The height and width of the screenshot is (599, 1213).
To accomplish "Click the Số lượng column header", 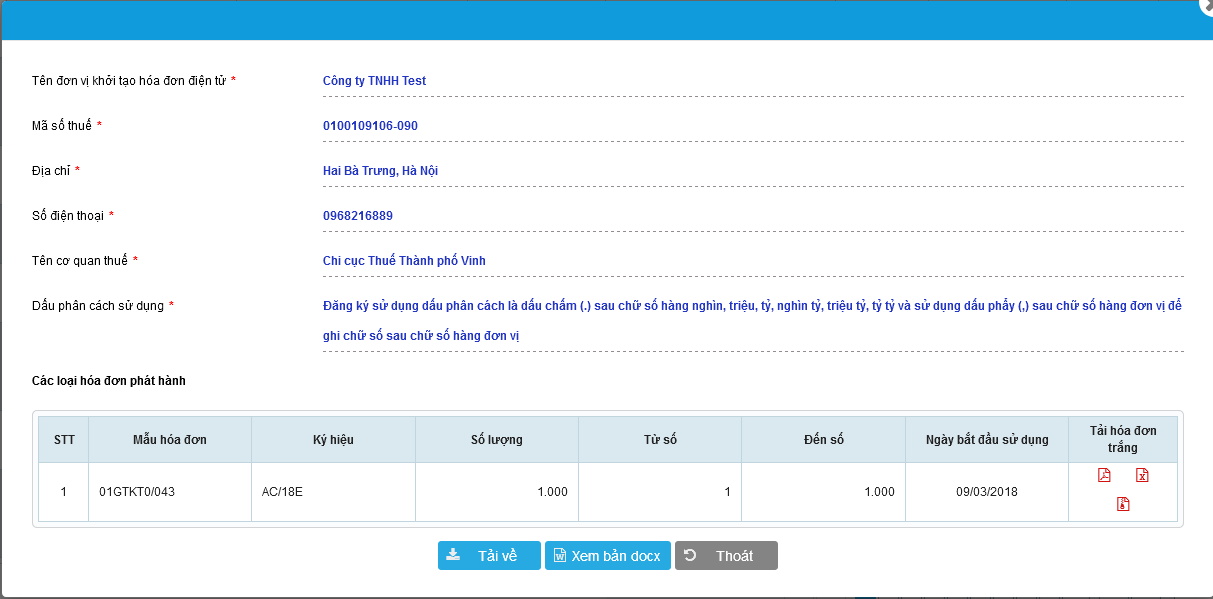I will (497, 440).
